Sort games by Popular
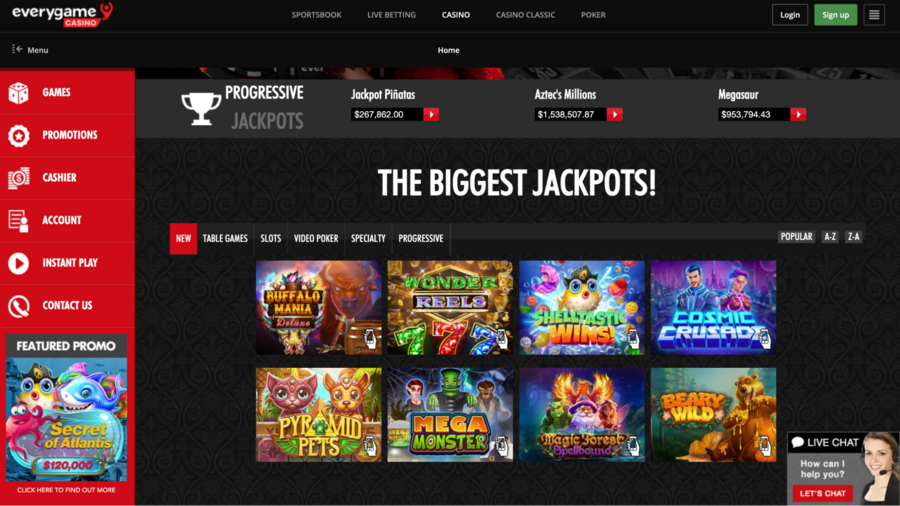Screen dimensions: 900x506 tap(796, 236)
